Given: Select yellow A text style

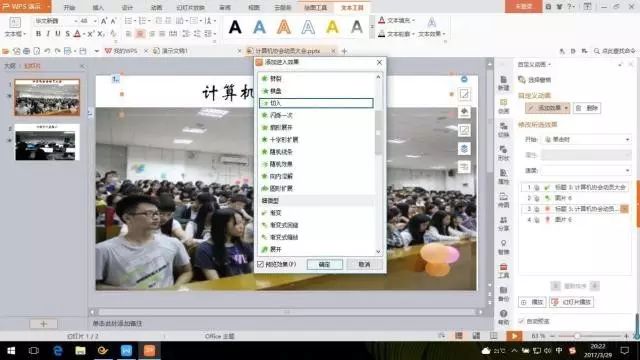Looking at the screenshot, I should pyautogui.click(x=333, y=27).
